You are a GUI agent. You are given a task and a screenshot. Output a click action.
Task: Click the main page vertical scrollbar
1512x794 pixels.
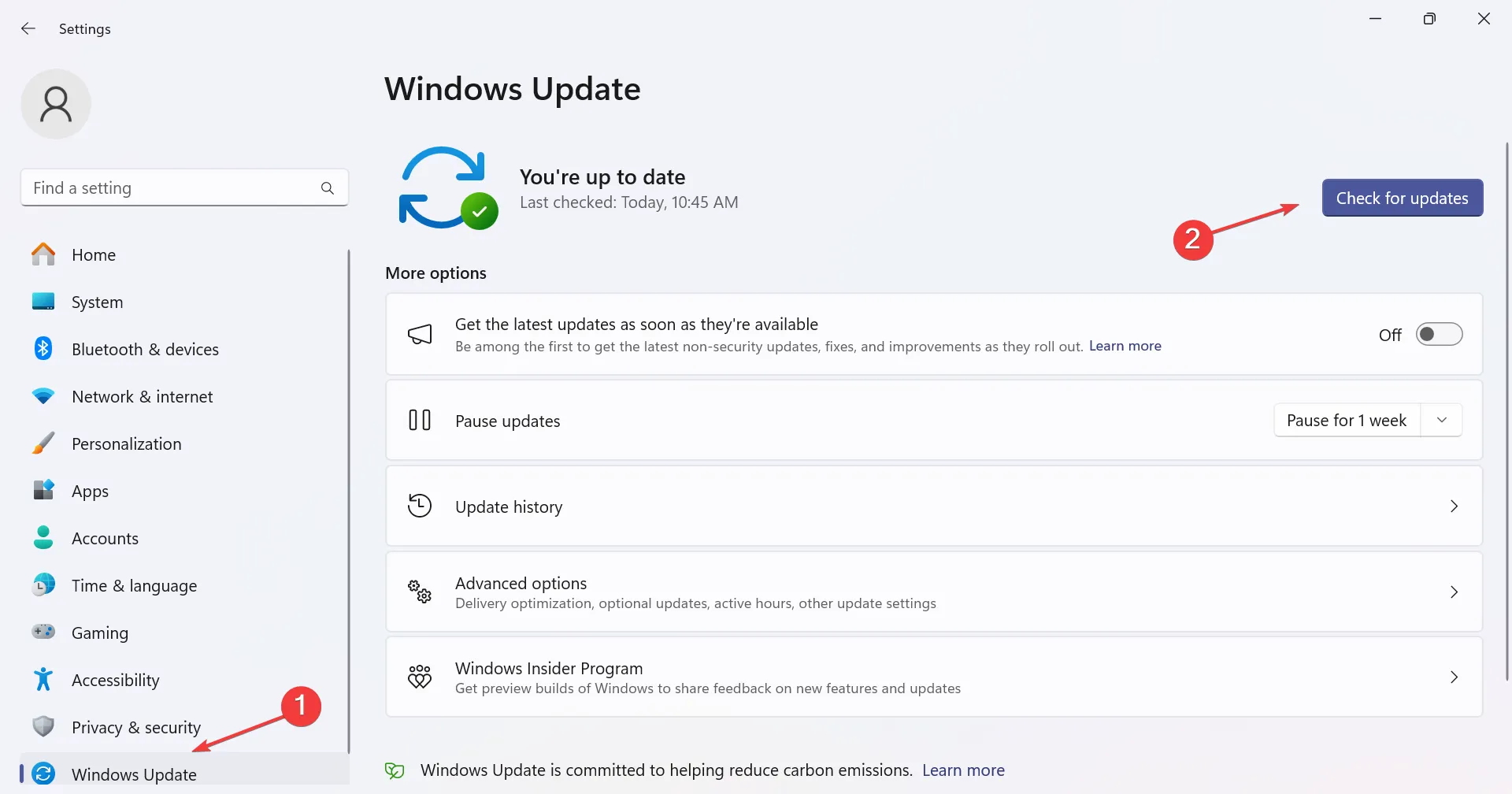pos(1506,410)
